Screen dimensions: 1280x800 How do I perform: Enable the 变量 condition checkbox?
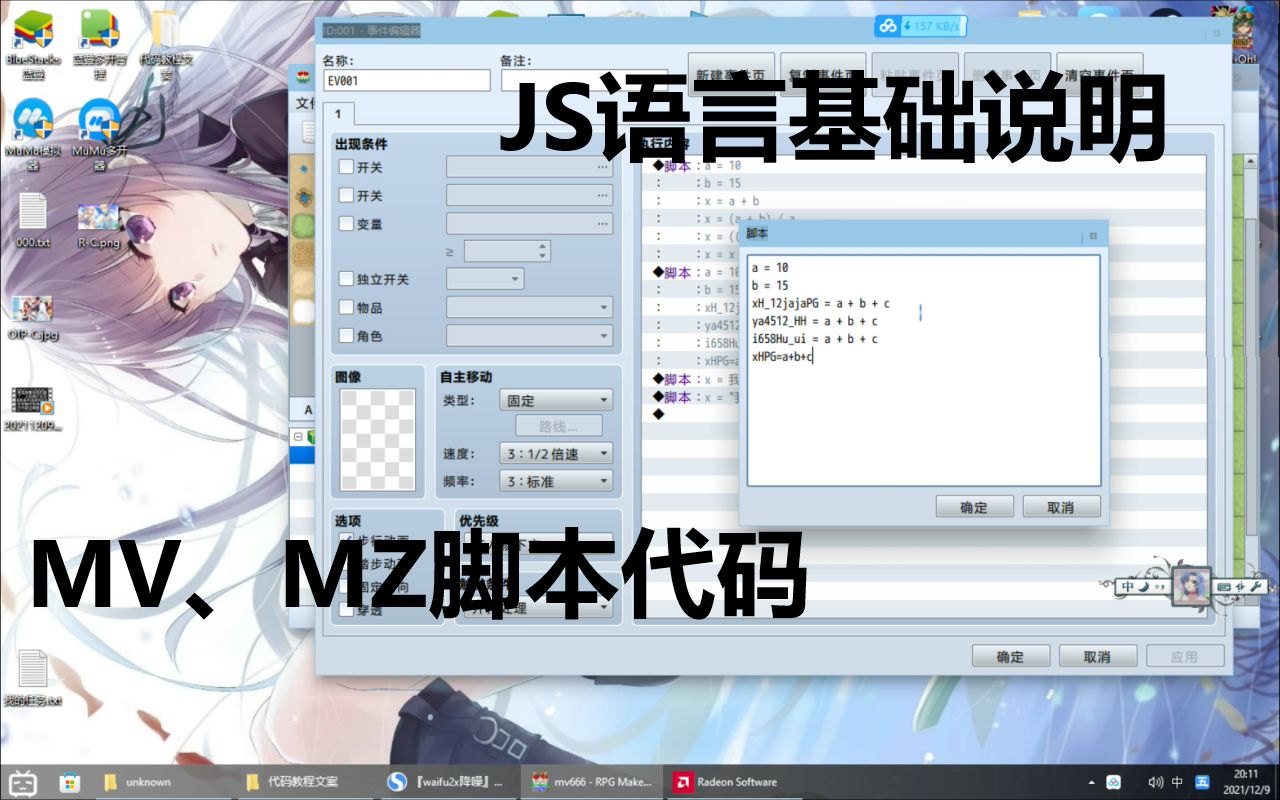(345, 224)
